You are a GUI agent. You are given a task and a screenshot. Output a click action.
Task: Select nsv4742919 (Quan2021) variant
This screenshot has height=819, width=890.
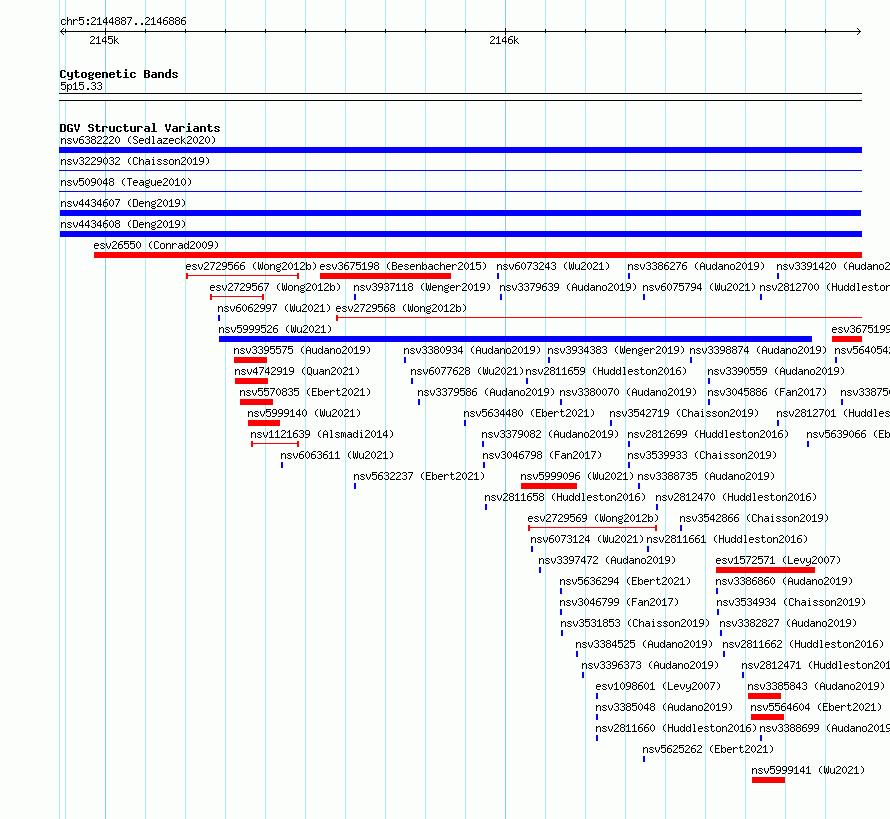click(297, 371)
